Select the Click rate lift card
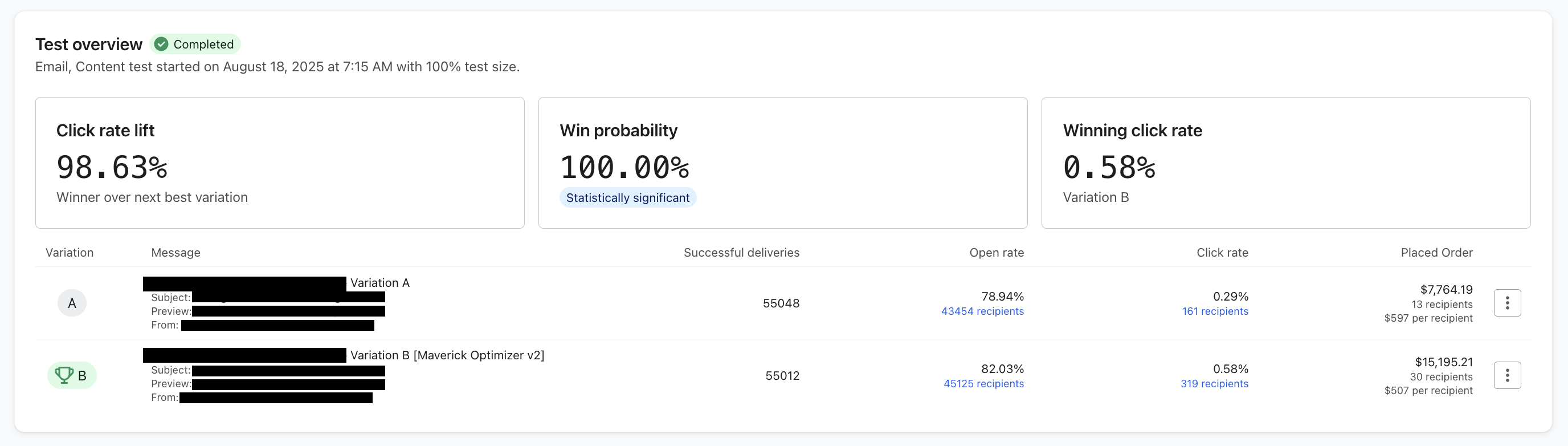 280,163
